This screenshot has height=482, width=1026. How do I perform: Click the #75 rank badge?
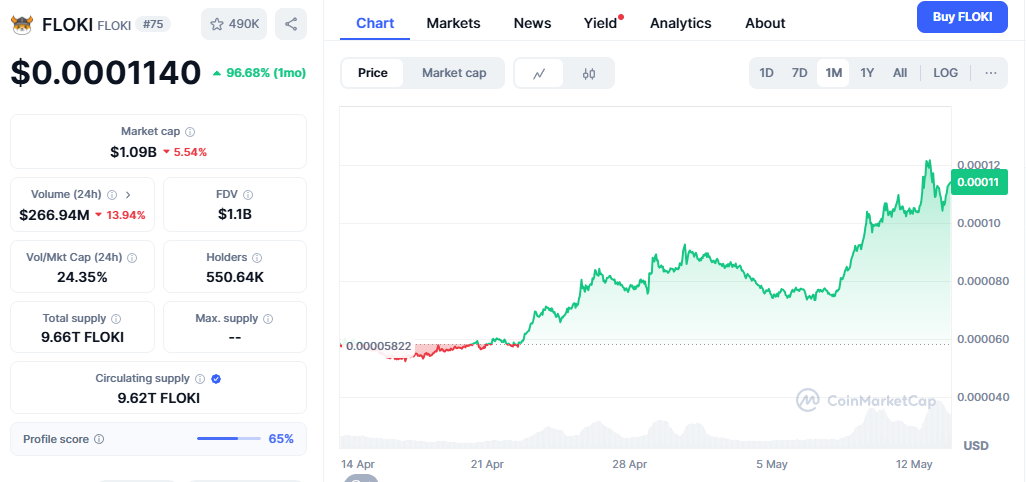tap(154, 24)
